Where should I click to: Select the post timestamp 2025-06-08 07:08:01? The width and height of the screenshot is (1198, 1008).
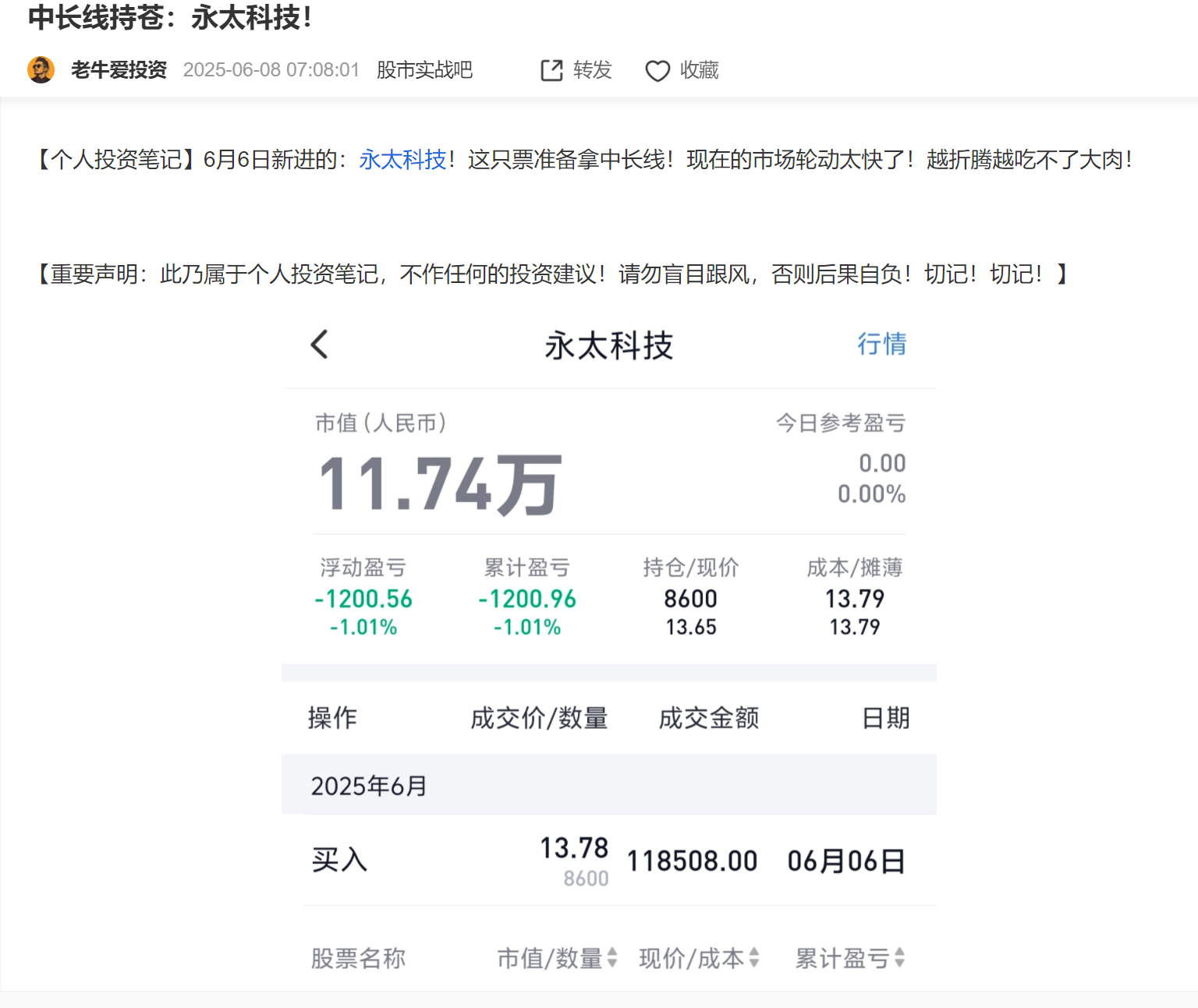click(271, 70)
